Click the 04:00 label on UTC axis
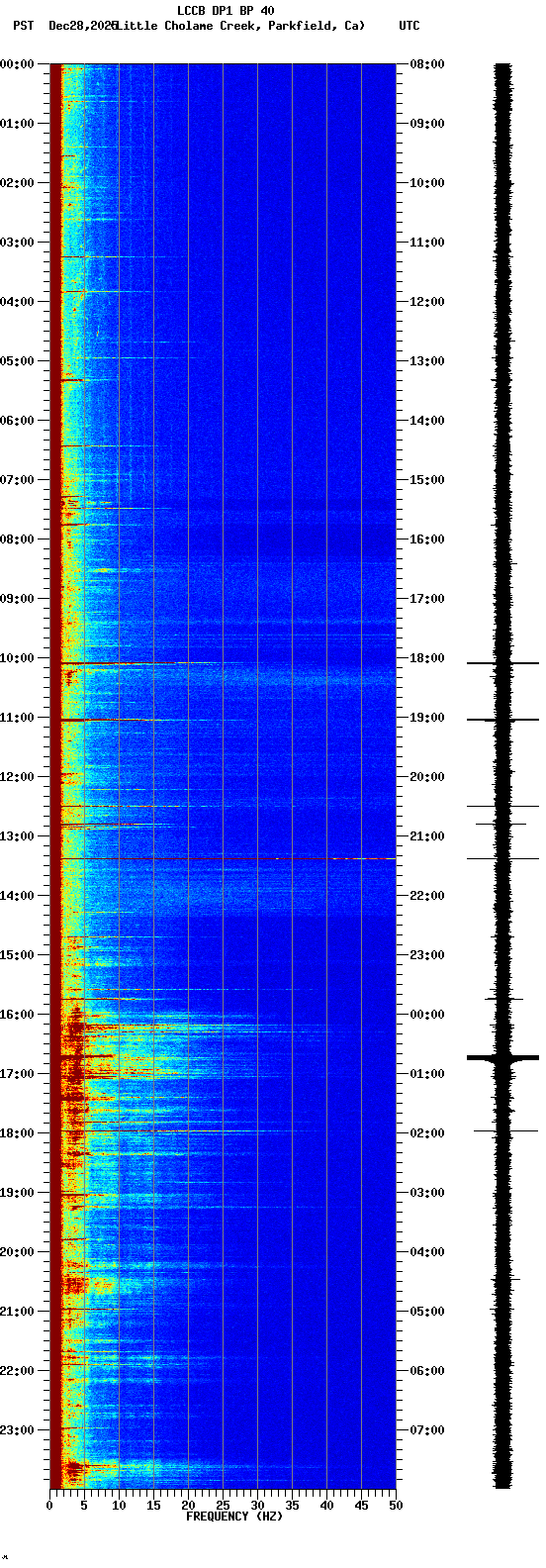 pos(427,1252)
